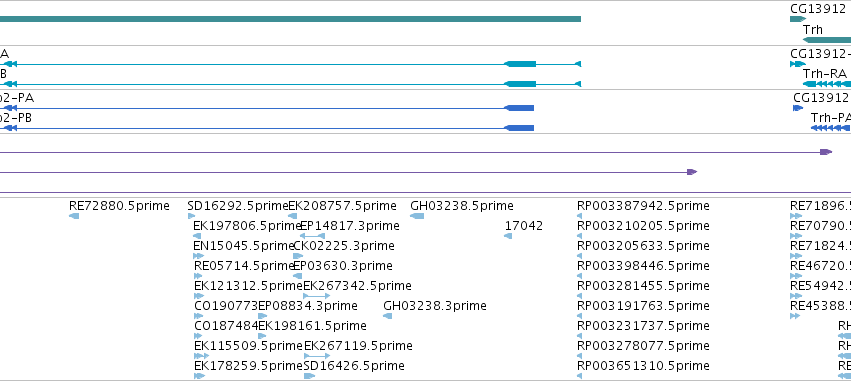Select the RE72880.5prime EST arrow glyph
The image size is (851, 381).
point(74,216)
